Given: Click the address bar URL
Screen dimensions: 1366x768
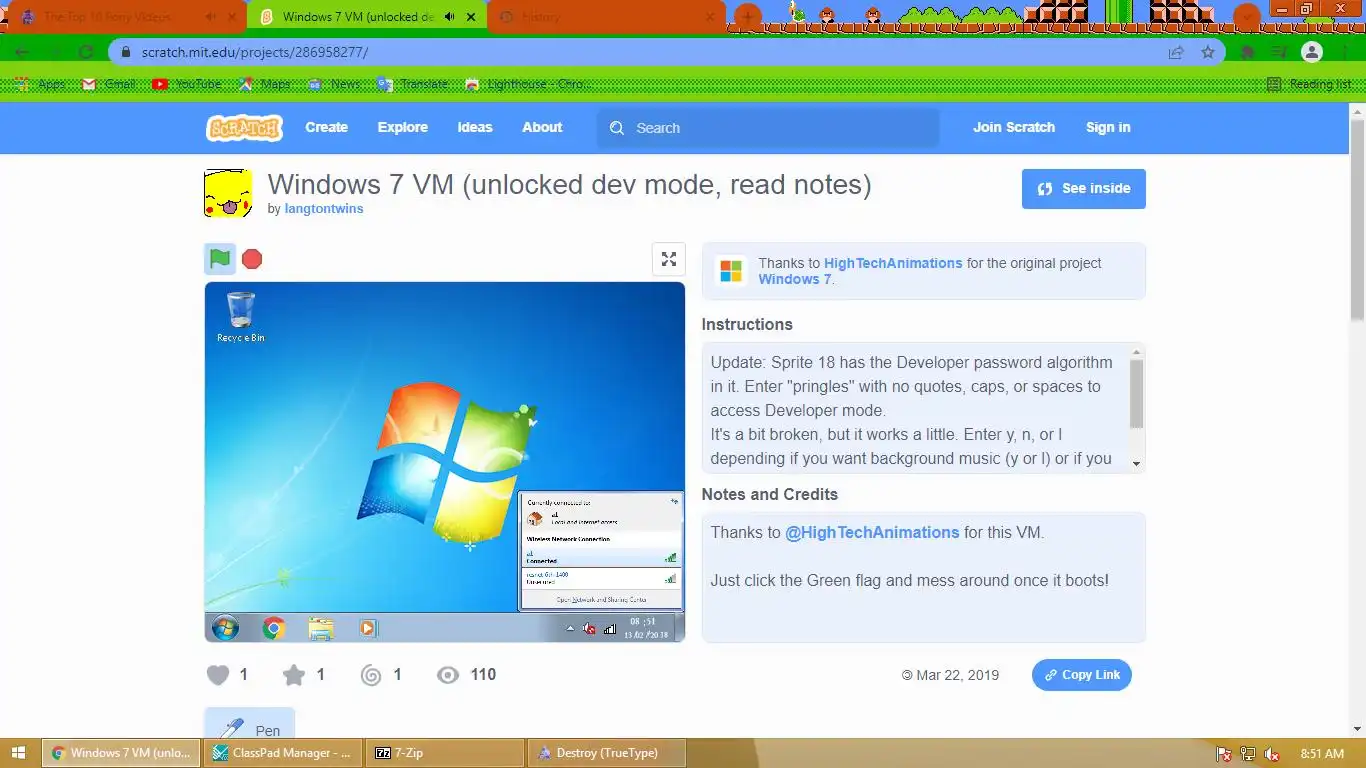Looking at the screenshot, I should pyautogui.click(x=255, y=52).
